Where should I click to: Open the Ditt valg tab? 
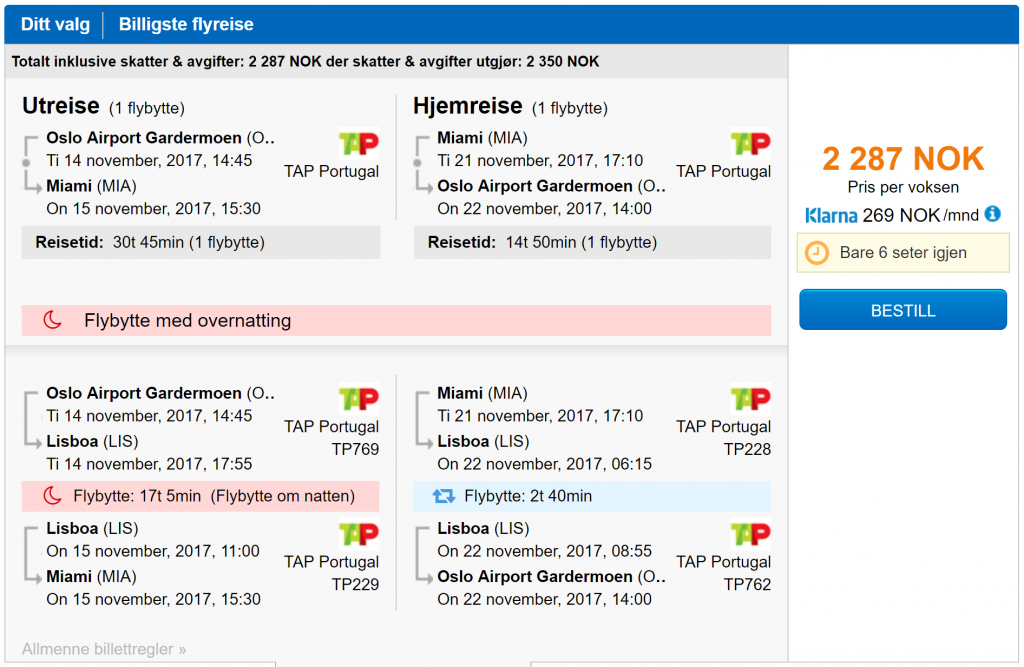click(55, 24)
